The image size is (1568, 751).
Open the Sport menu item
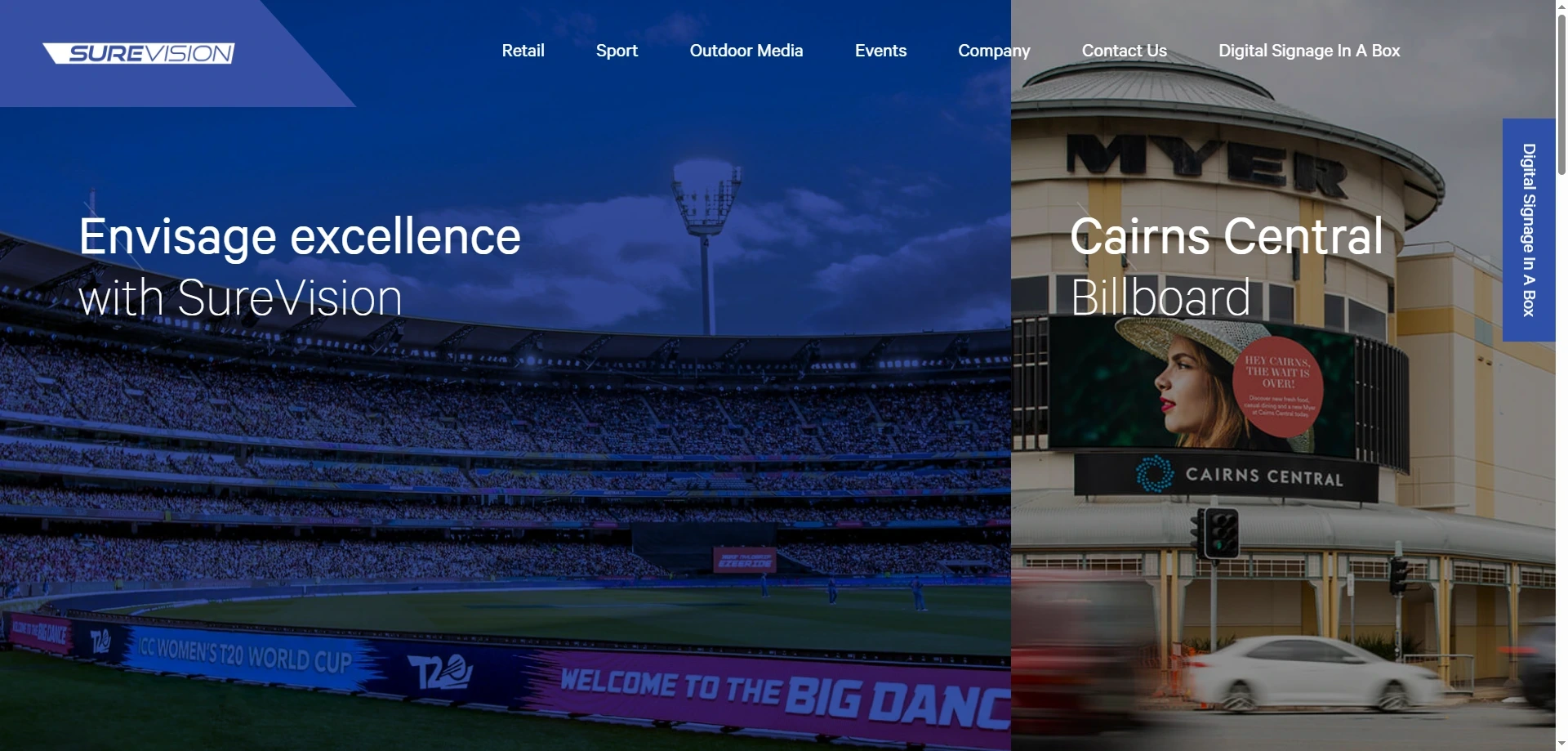617,51
